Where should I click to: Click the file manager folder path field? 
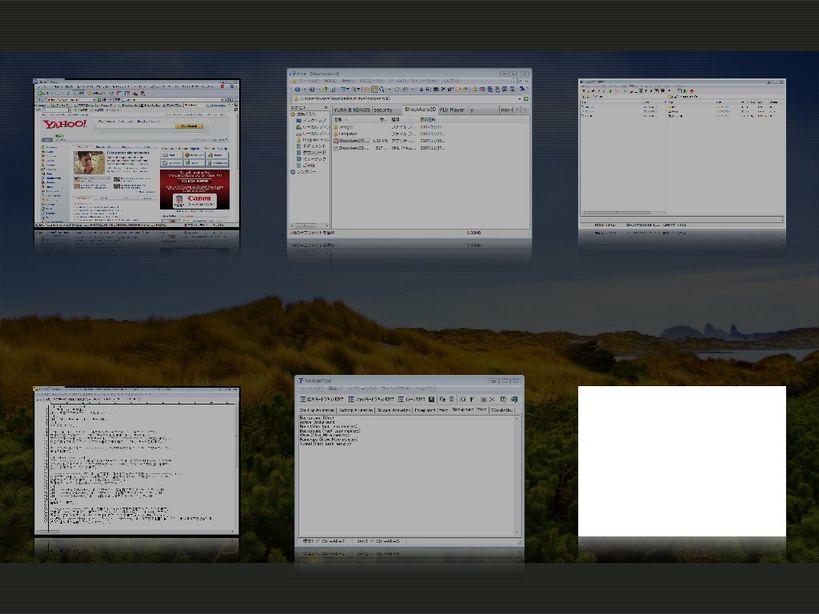[406, 98]
